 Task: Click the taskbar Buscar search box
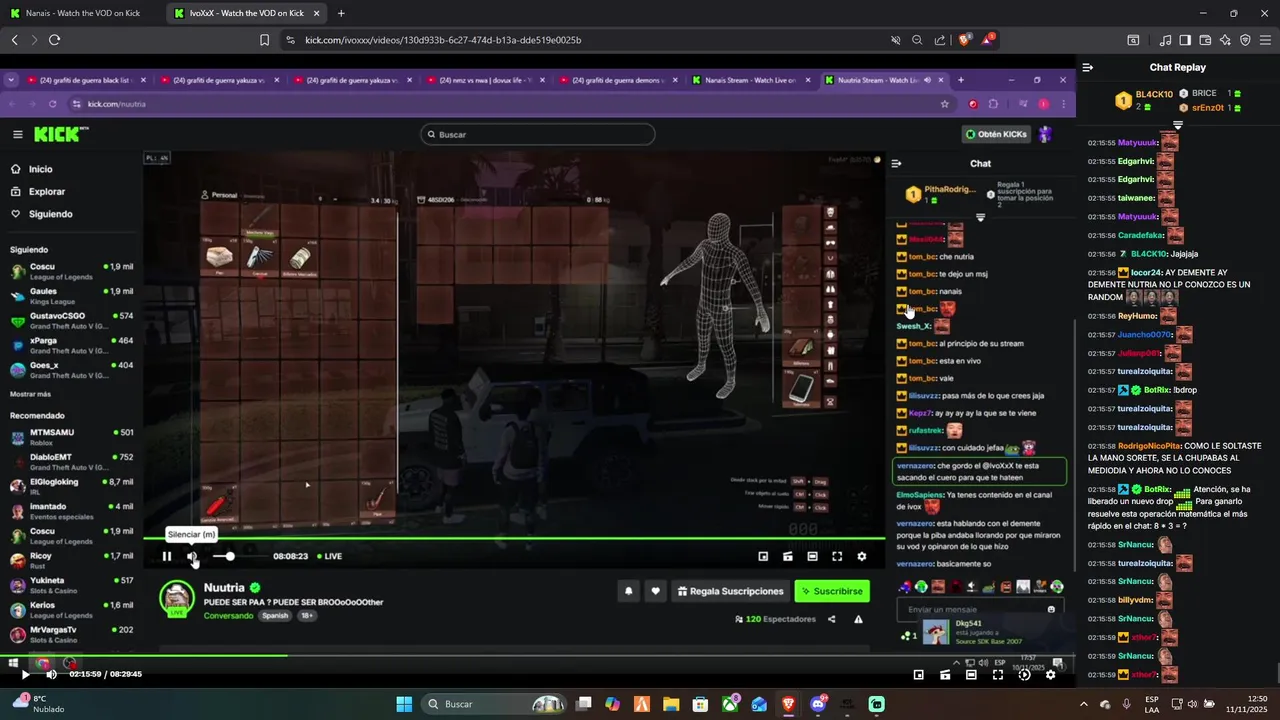coord(492,704)
